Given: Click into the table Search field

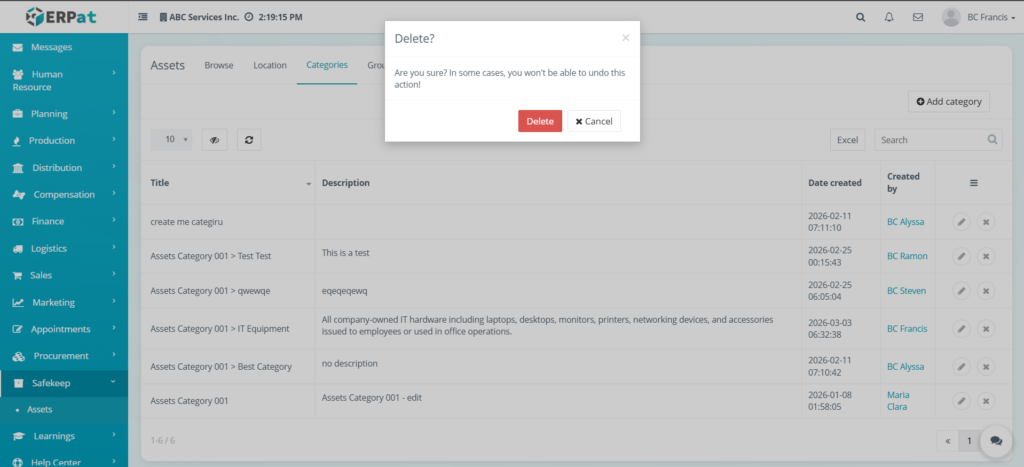Looking at the screenshot, I should pos(930,140).
